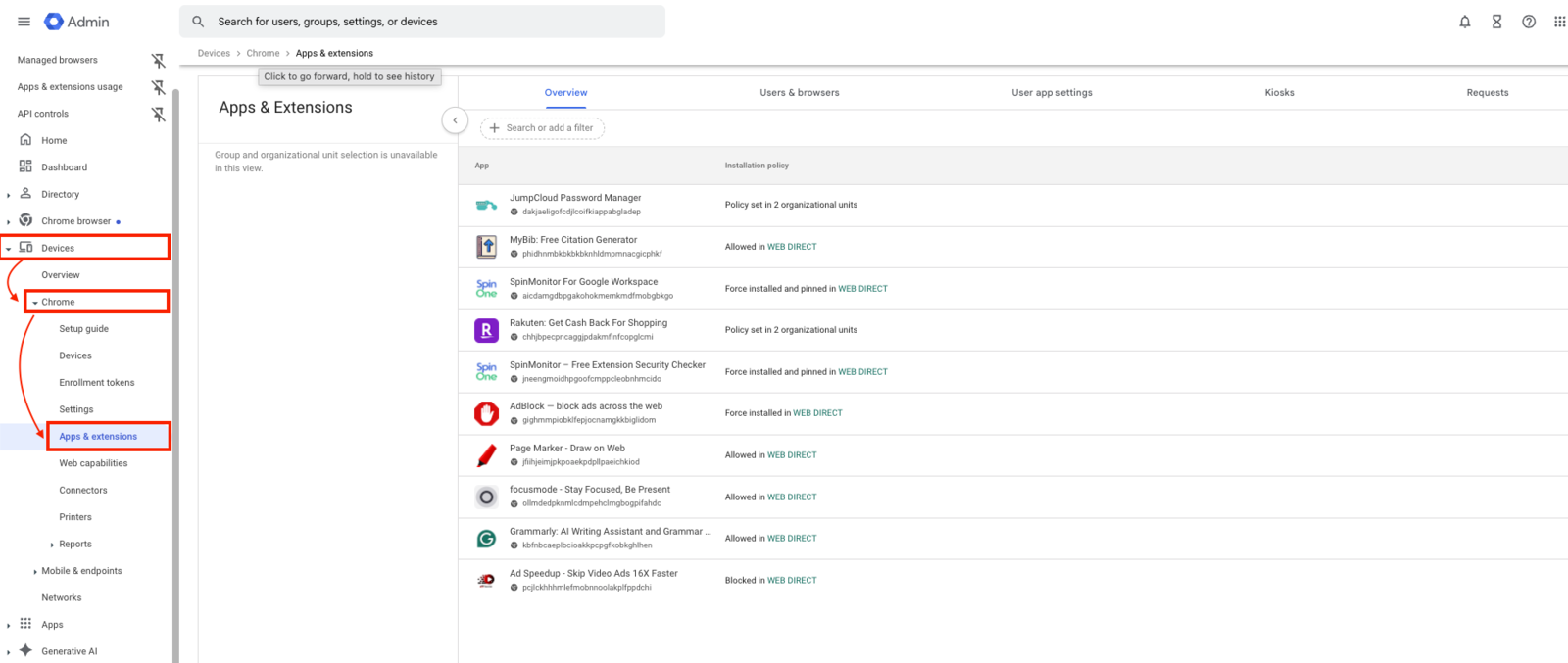
Task: Open Overview under Devices in sidebar
Action: 61,275
